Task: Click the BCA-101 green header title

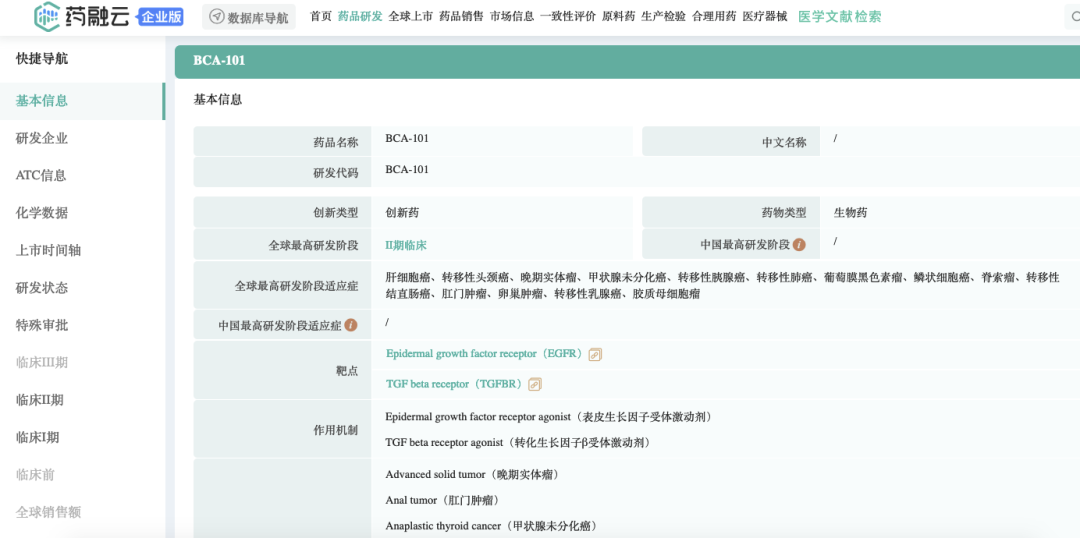Action: pyautogui.click(x=219, y=61)
